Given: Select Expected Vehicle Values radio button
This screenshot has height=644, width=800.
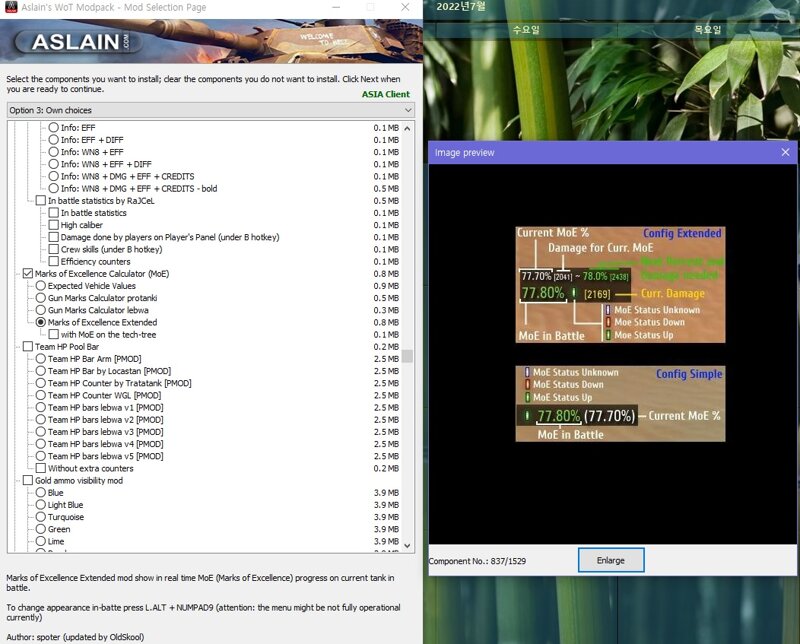Looking at the screenshot, I should (x=41, y=286).
